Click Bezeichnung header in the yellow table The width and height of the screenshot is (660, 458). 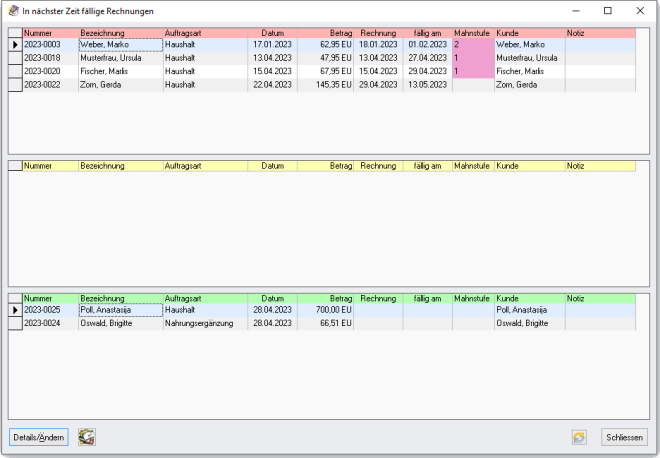click(x=120, y=165)
